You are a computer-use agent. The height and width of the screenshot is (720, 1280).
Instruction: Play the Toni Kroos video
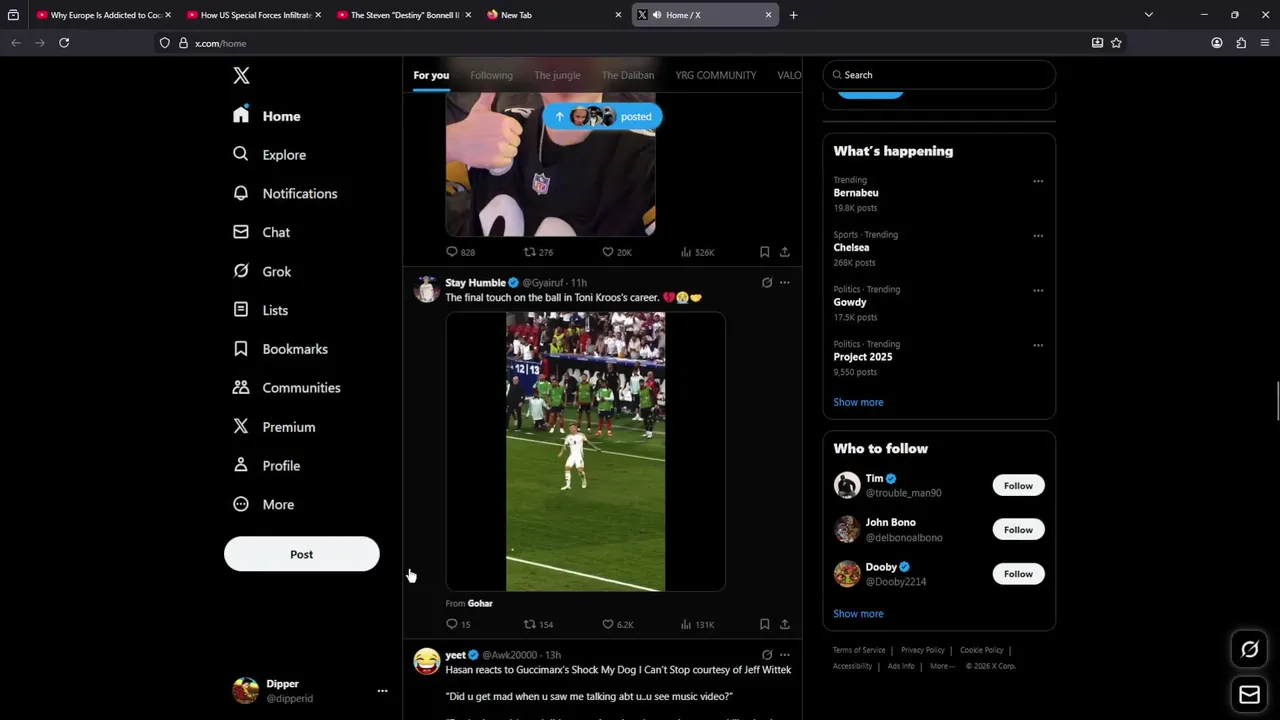coord(585,452)
